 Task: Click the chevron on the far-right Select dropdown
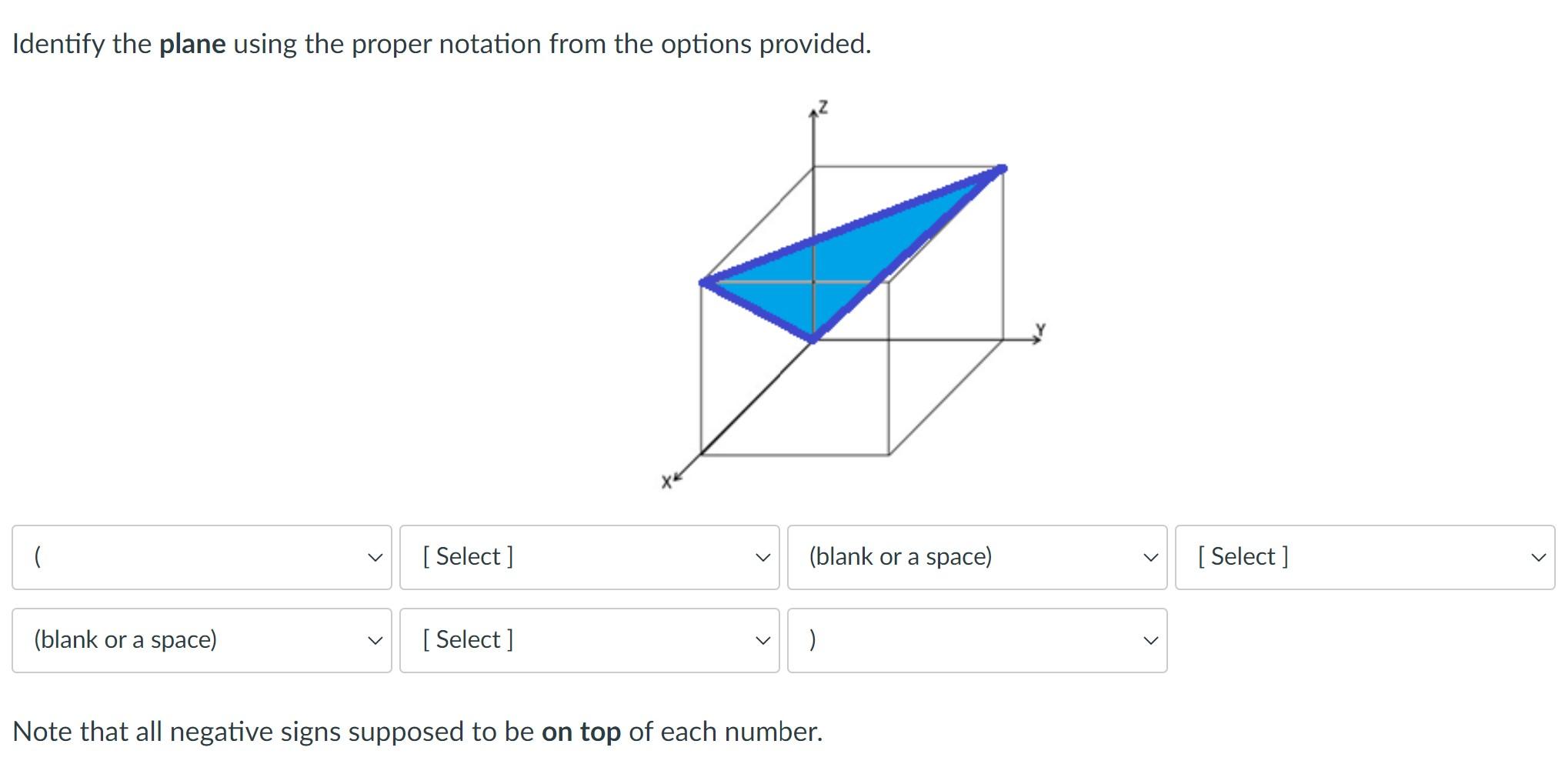1538,556
